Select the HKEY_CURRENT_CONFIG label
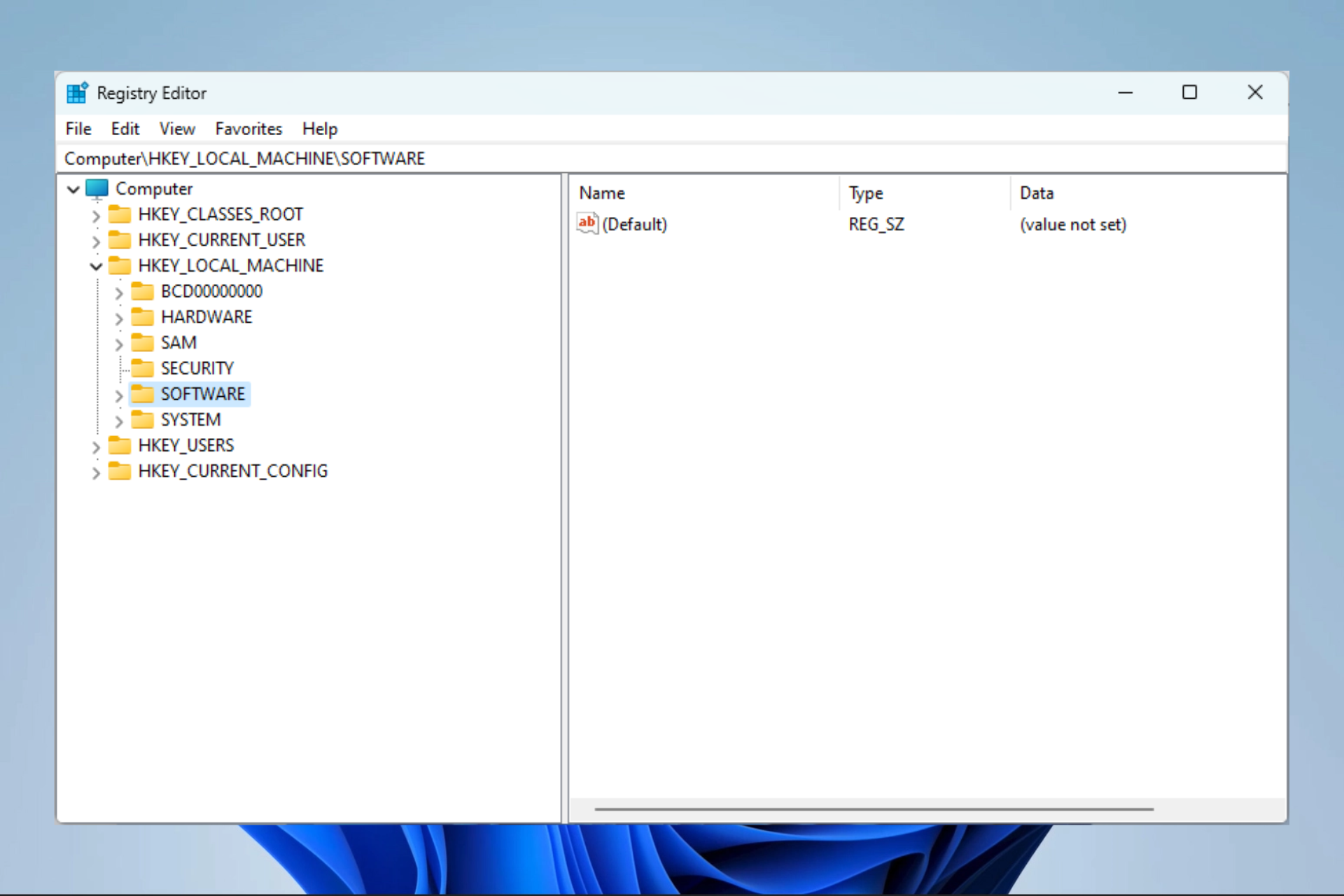This screenshot has width=1344, height=896. pyautogui.click(x=233, y=471)
